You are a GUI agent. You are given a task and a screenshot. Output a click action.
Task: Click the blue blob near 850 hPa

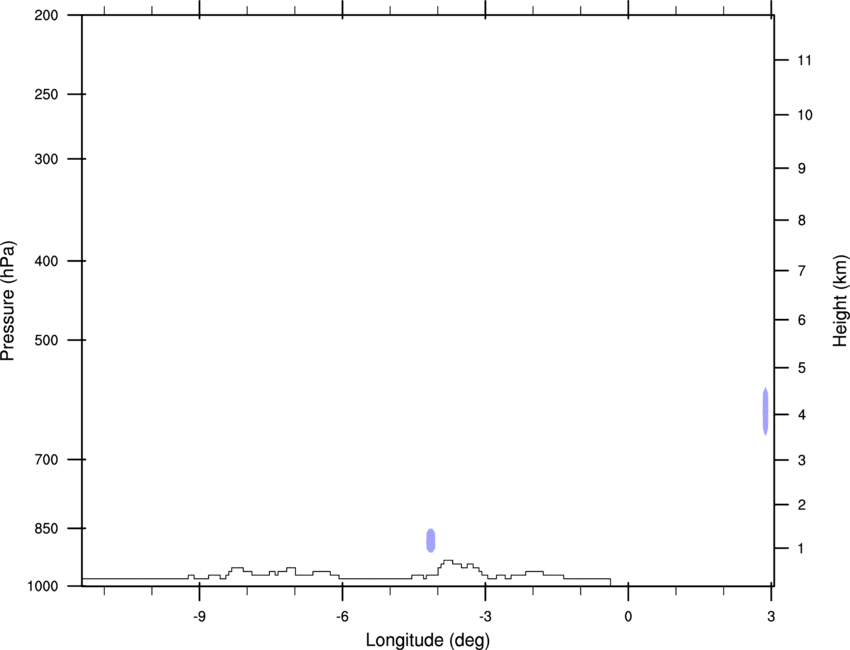431,540
